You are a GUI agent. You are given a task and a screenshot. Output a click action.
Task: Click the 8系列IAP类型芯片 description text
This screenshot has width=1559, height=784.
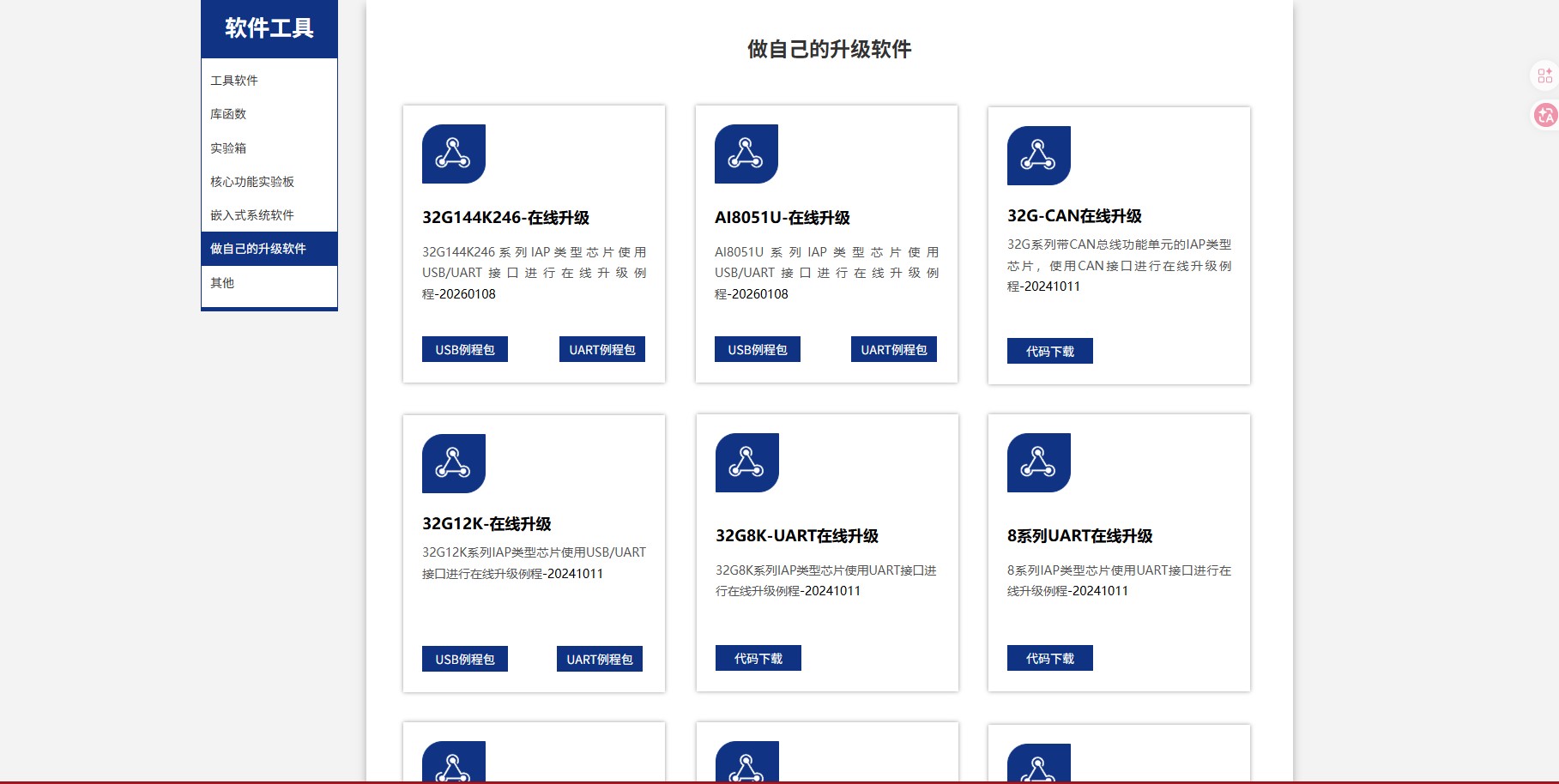click(1119, 581)
